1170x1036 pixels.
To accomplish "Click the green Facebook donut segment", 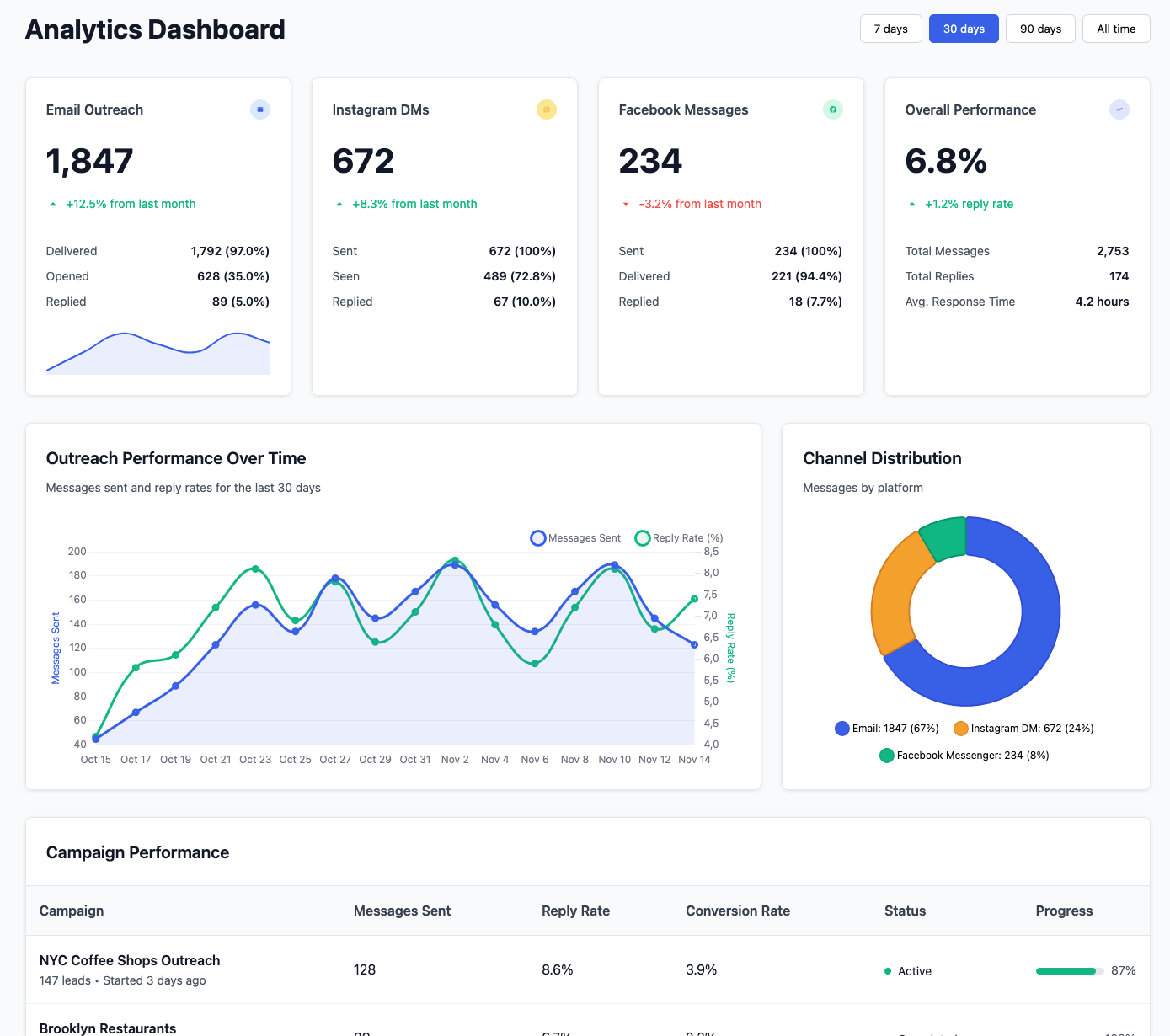I will 945,537.
